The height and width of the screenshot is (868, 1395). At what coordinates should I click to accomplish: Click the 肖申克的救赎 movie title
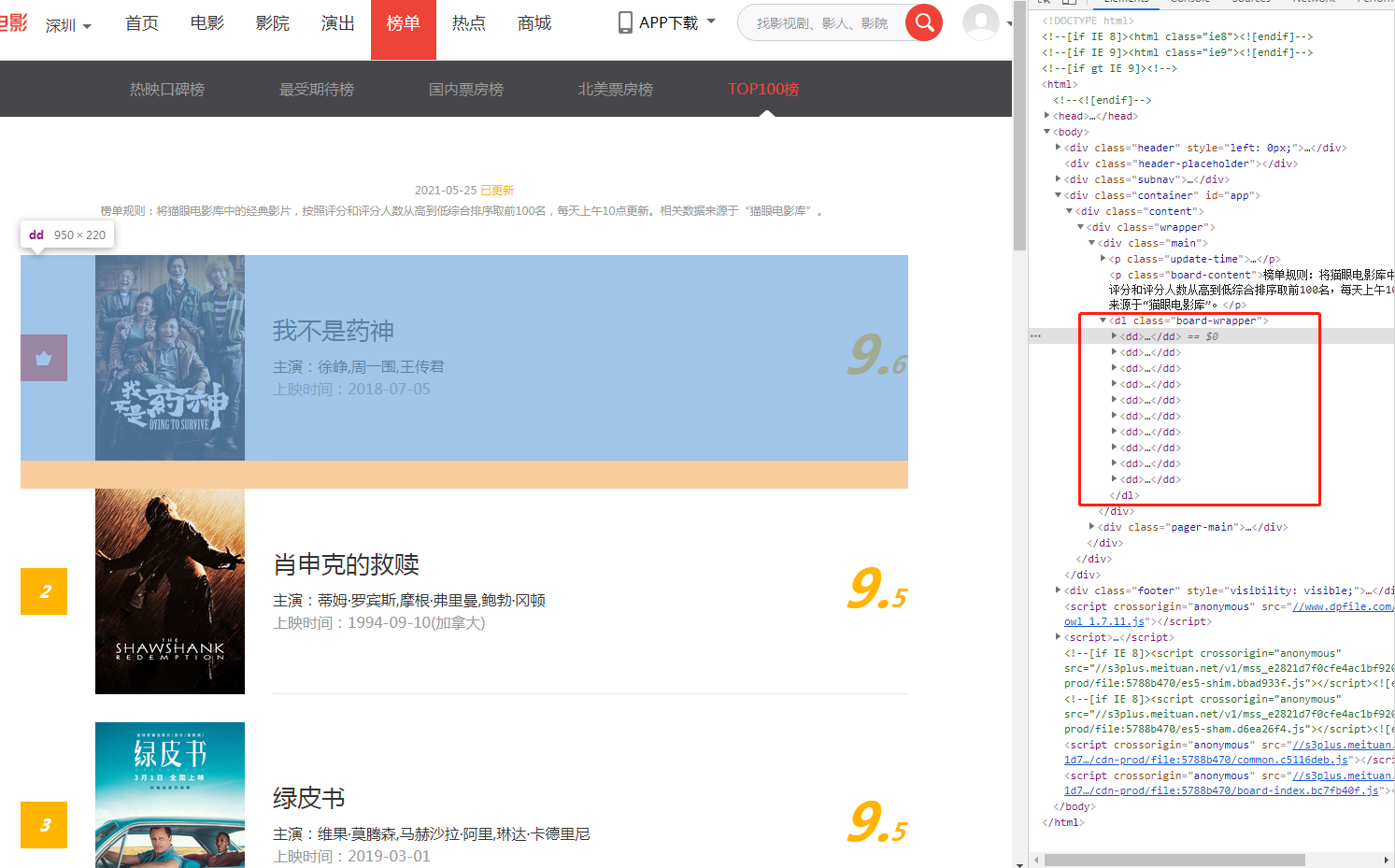tap(346, 565)
